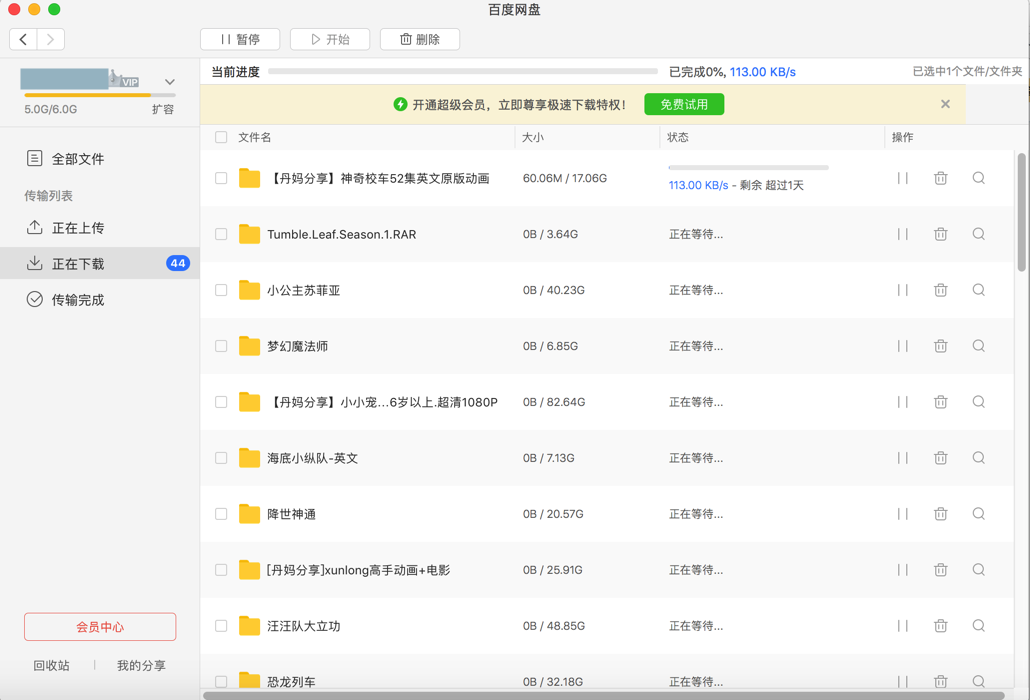This screenshot has height=700, width=1030.
Task: Open the 回收站 link
Action: pos(51,666)
